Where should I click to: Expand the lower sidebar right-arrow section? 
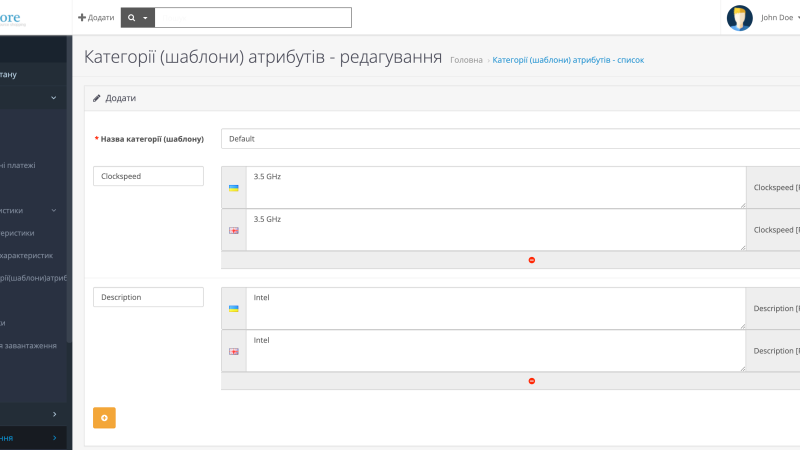55,414
